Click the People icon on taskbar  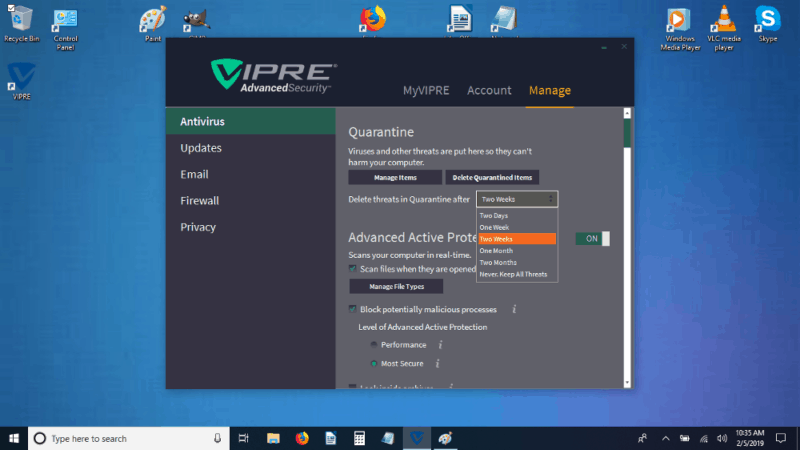pos(642,438)
